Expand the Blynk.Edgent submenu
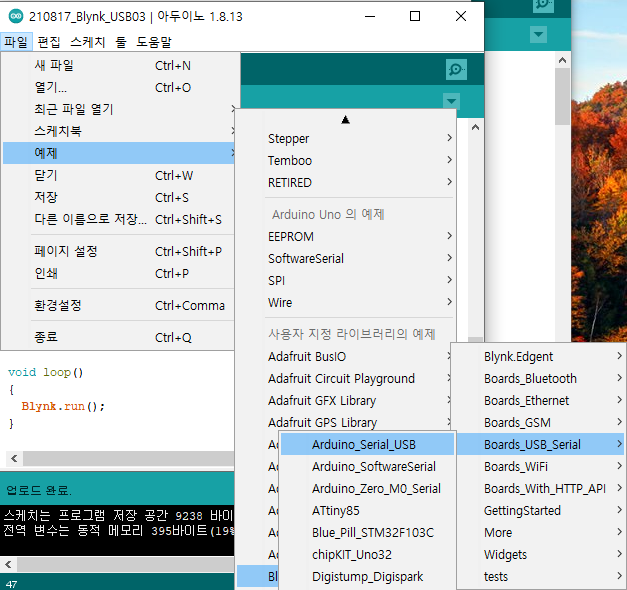 [540, 356]
